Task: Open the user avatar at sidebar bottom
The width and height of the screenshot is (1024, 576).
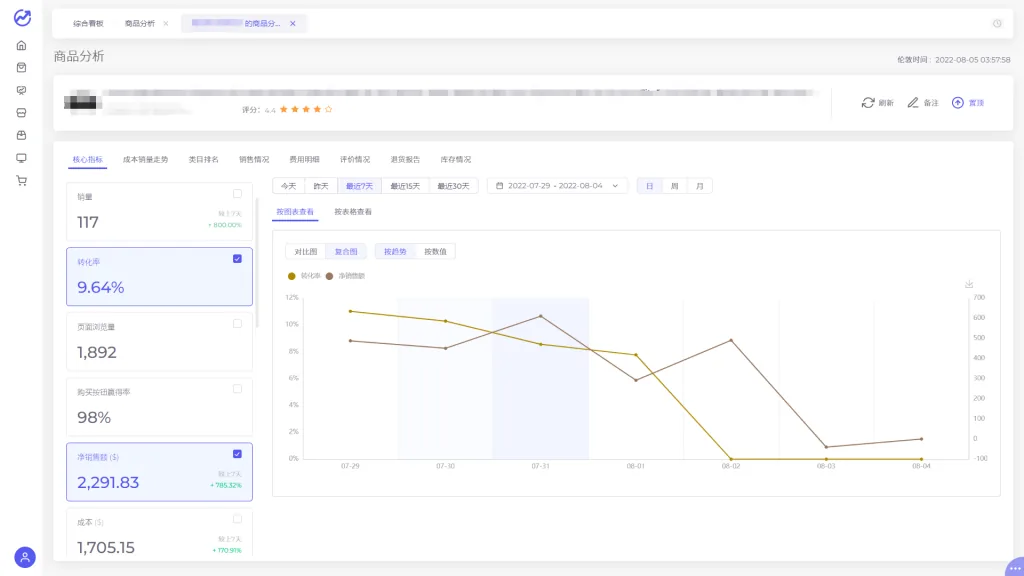Action: [x=25, y=557]
